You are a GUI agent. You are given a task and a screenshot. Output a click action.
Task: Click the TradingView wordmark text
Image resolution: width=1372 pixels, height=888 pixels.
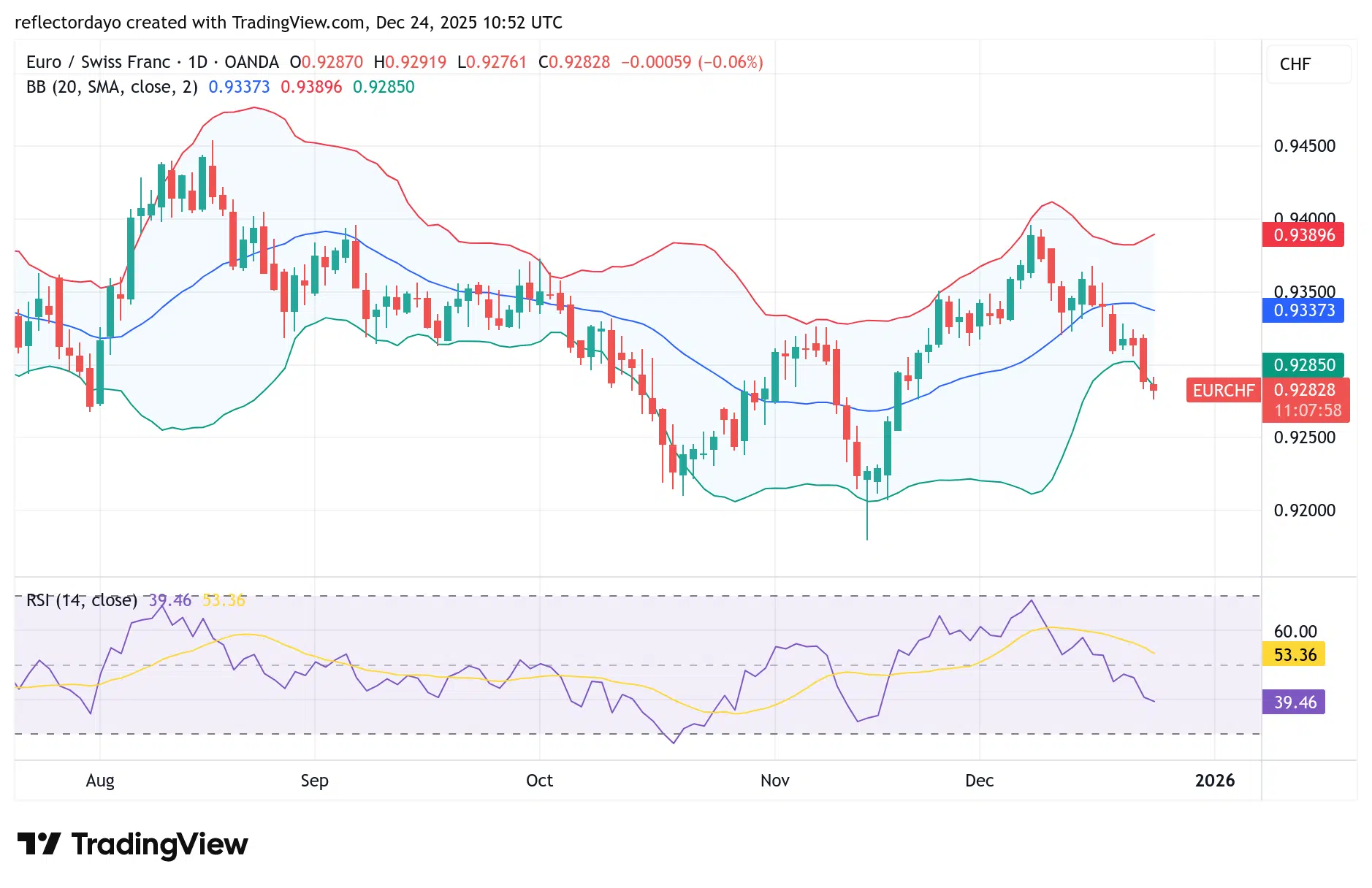[x=159, y=844]
